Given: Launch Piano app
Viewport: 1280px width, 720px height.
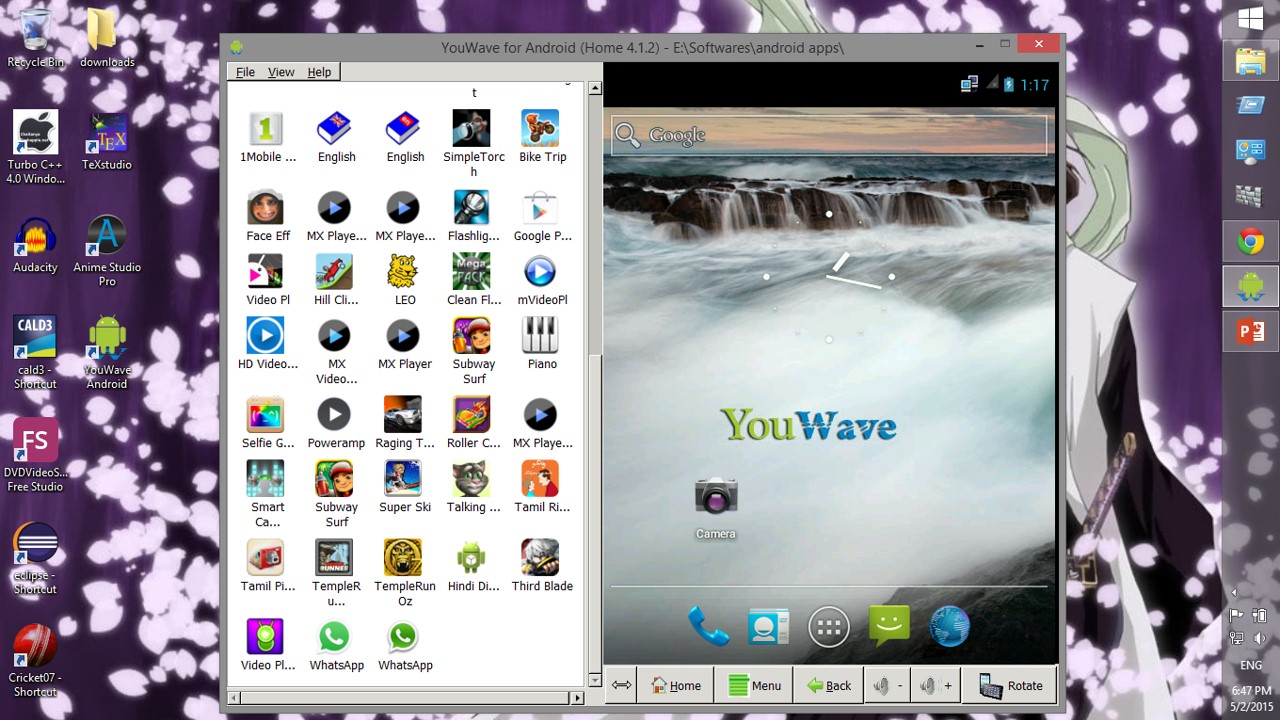Looking at the screenshot, I should coord(540,336).
